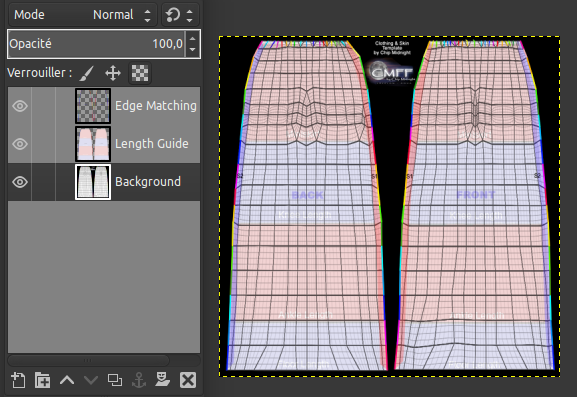Toggle the lock alpha channel checkerboard icon

pos(140,73)
